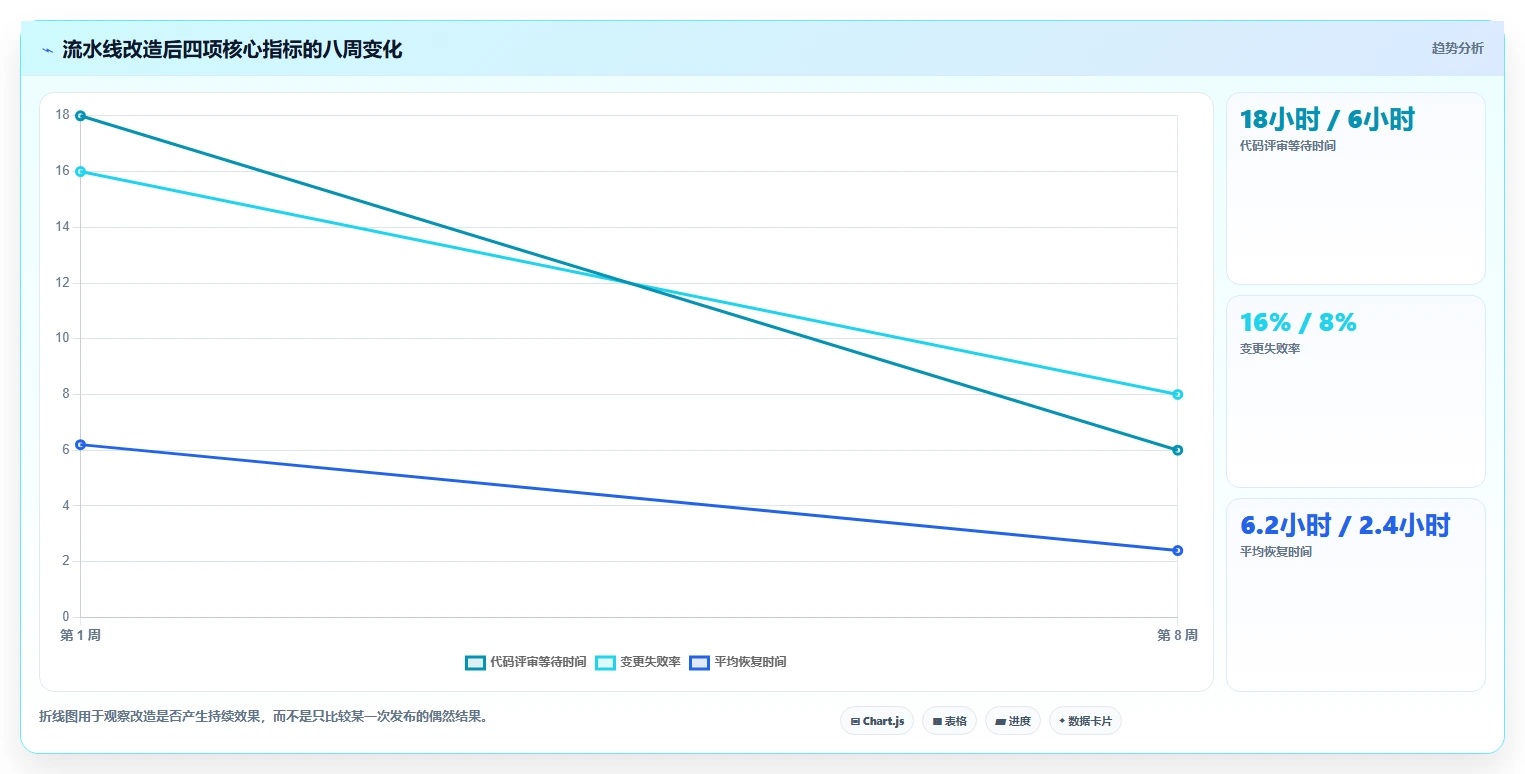Screen dimensions: 1525x774
Task: Select the 数据卡片 tag chip
Action: click(x=1085, y=721)
